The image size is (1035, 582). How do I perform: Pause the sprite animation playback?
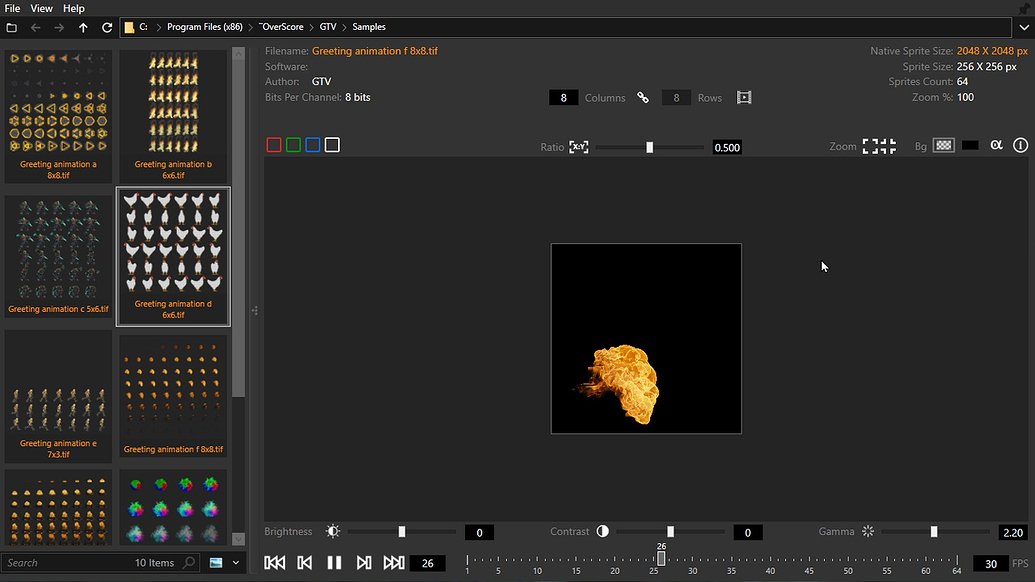point(334,562)
